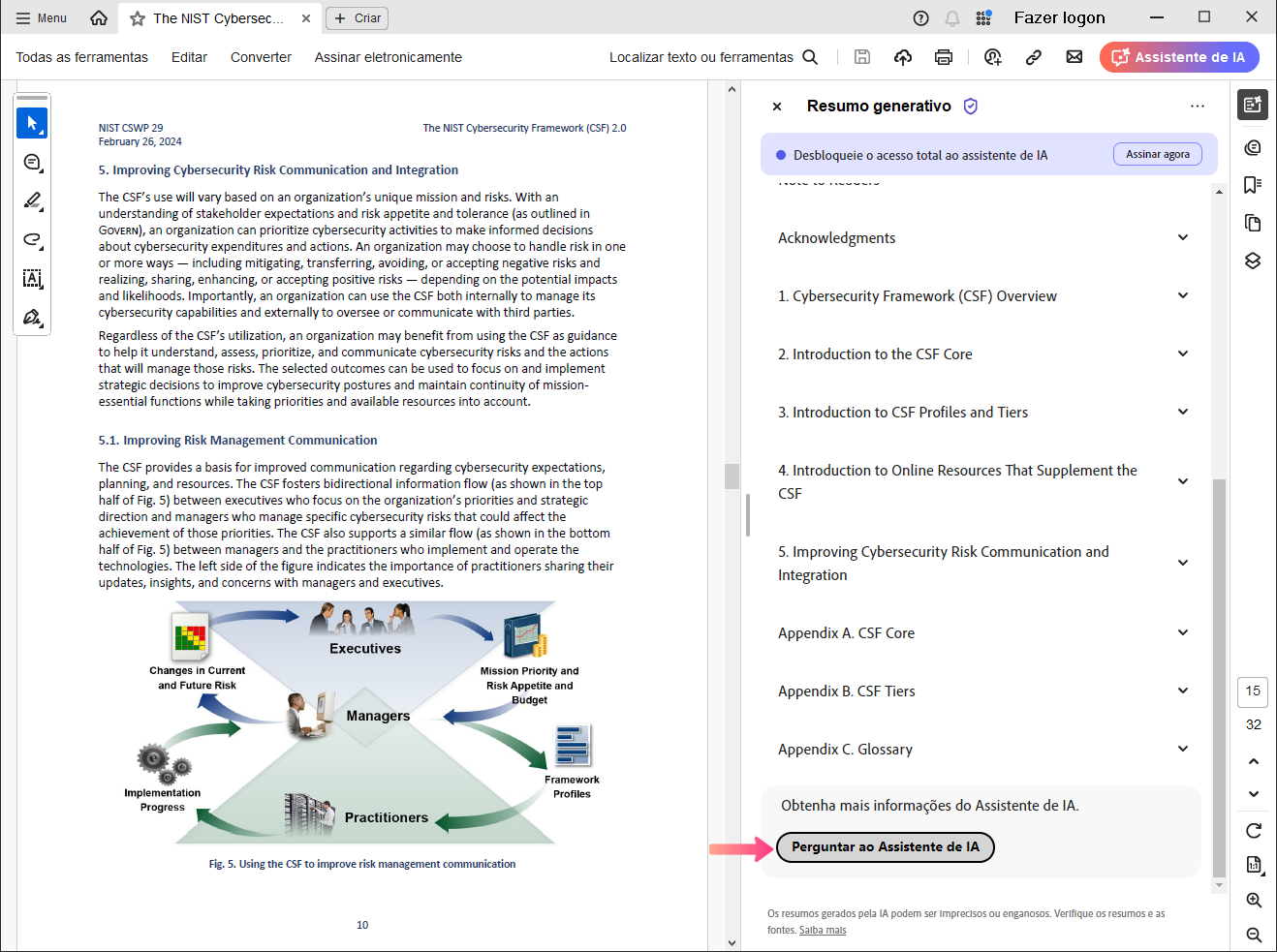Image resolution: width=1277 pixels, height=952 pixels.
Task: Open the sign with pen tool
Action: [x=32, y=317]
